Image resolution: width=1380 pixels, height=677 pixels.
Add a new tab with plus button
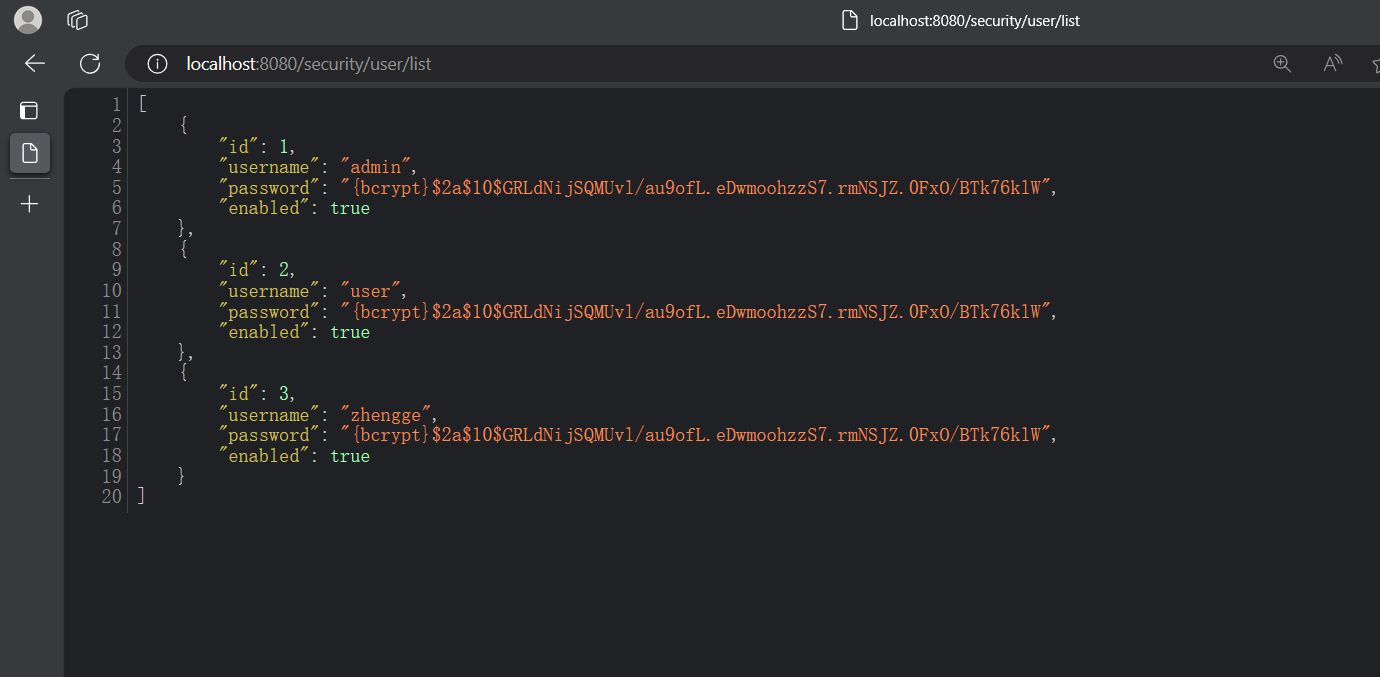click(29, 204)
